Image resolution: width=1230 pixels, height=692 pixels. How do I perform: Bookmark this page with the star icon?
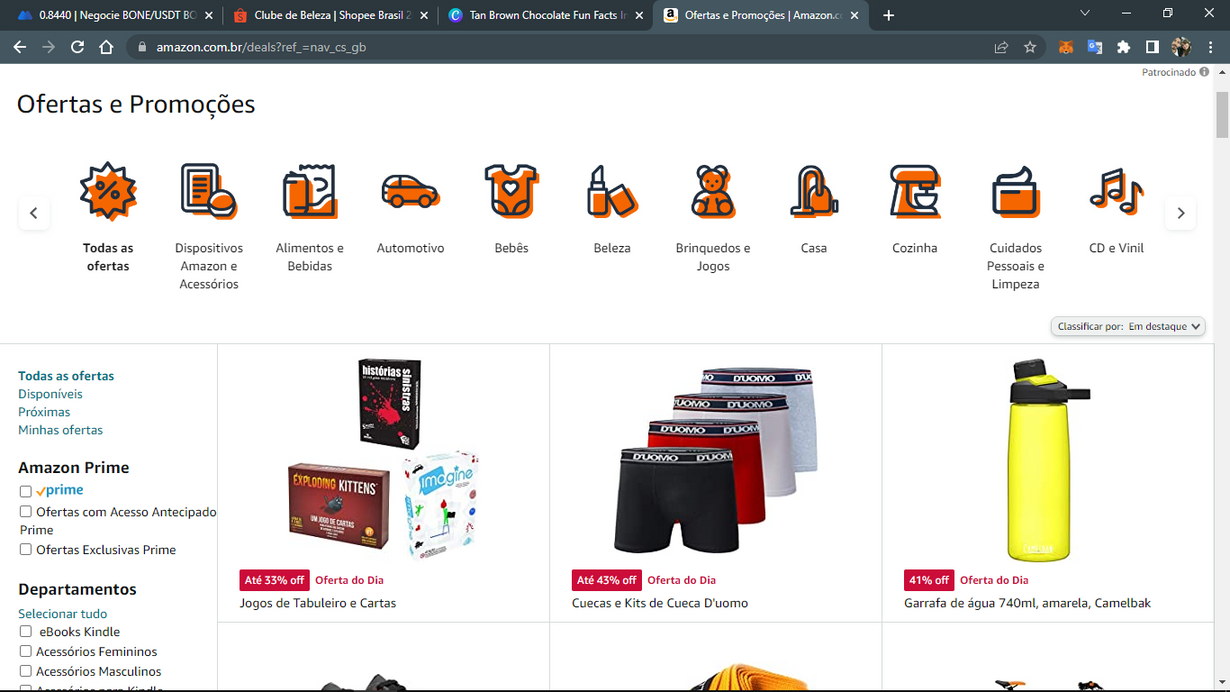tap(1030, 47)
